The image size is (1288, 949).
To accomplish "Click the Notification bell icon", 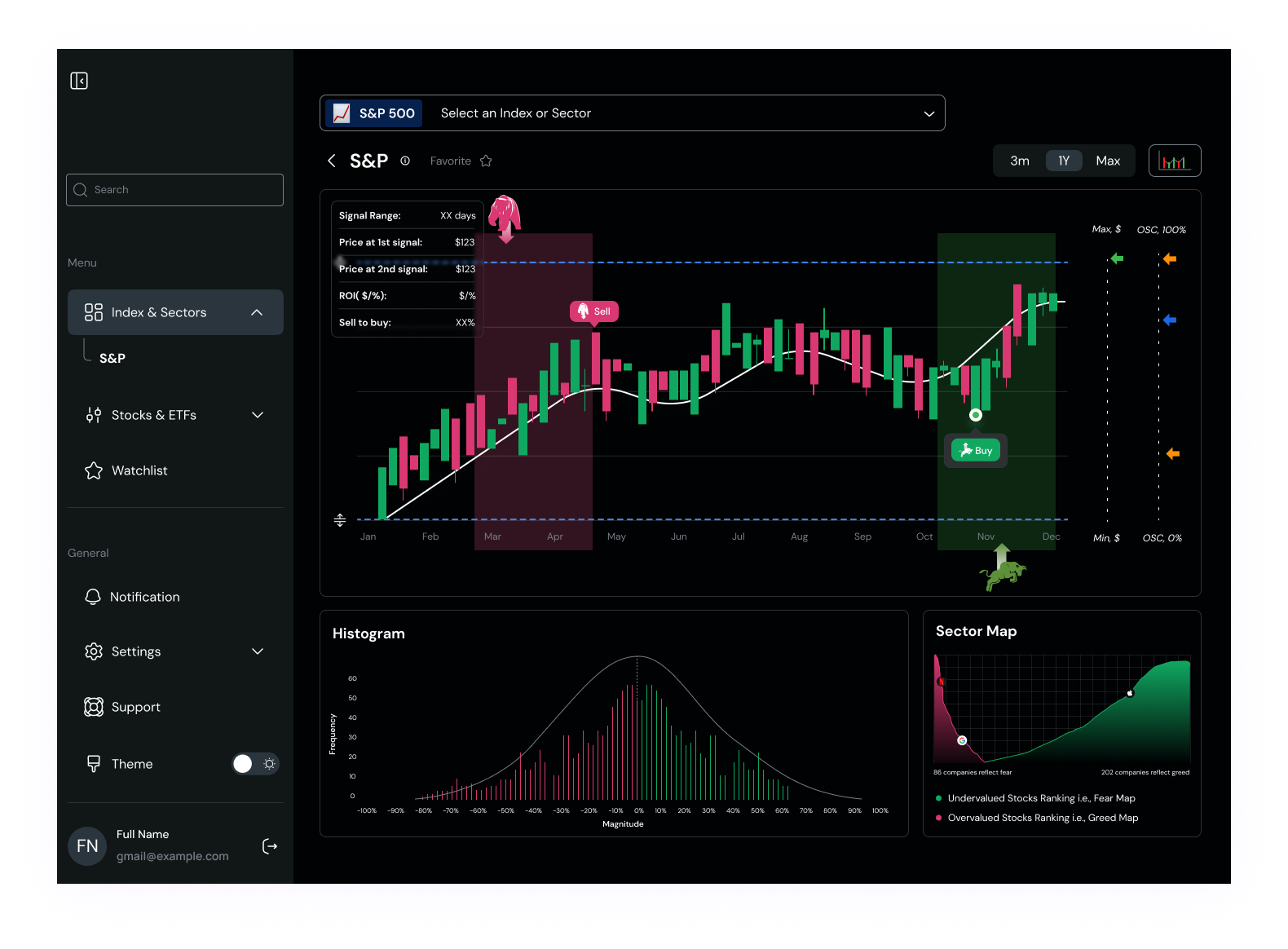I will coord(93,597).
